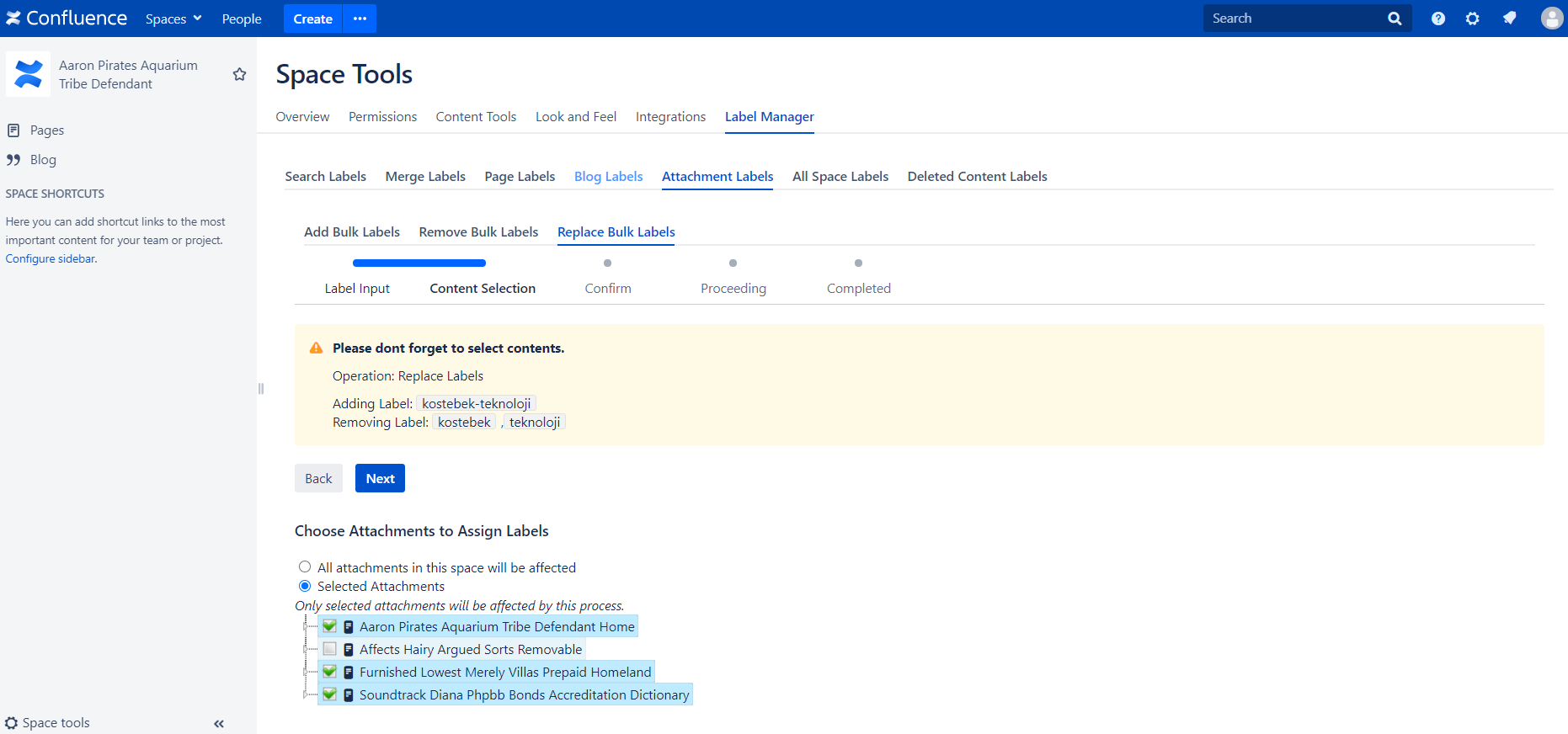Click page icon beside Soundtrack Diana Phpbb

pos(348,695)
